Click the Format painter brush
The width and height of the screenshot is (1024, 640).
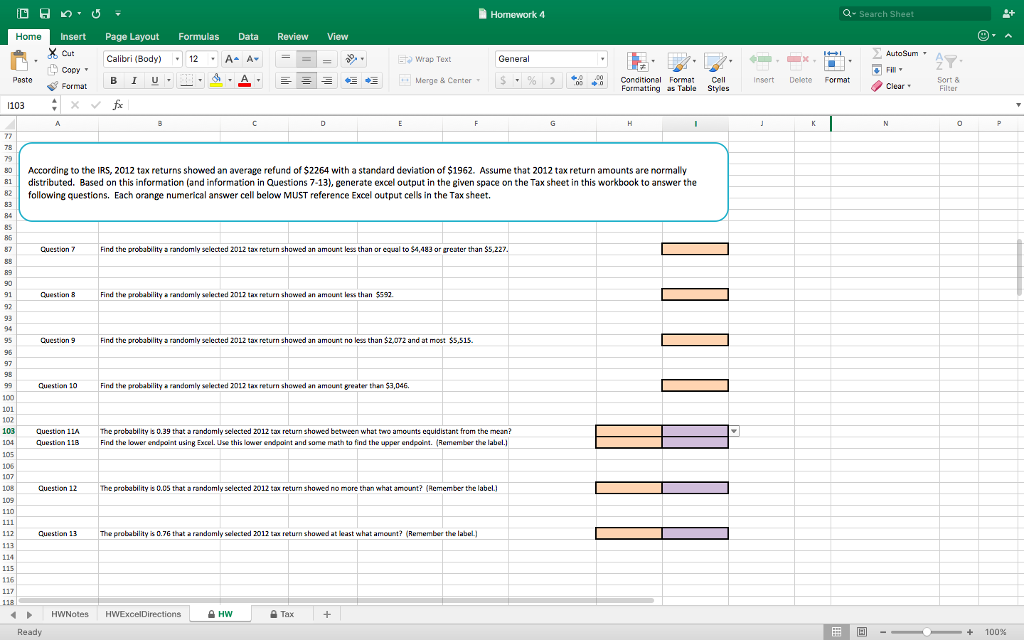[x=54, y=86]
